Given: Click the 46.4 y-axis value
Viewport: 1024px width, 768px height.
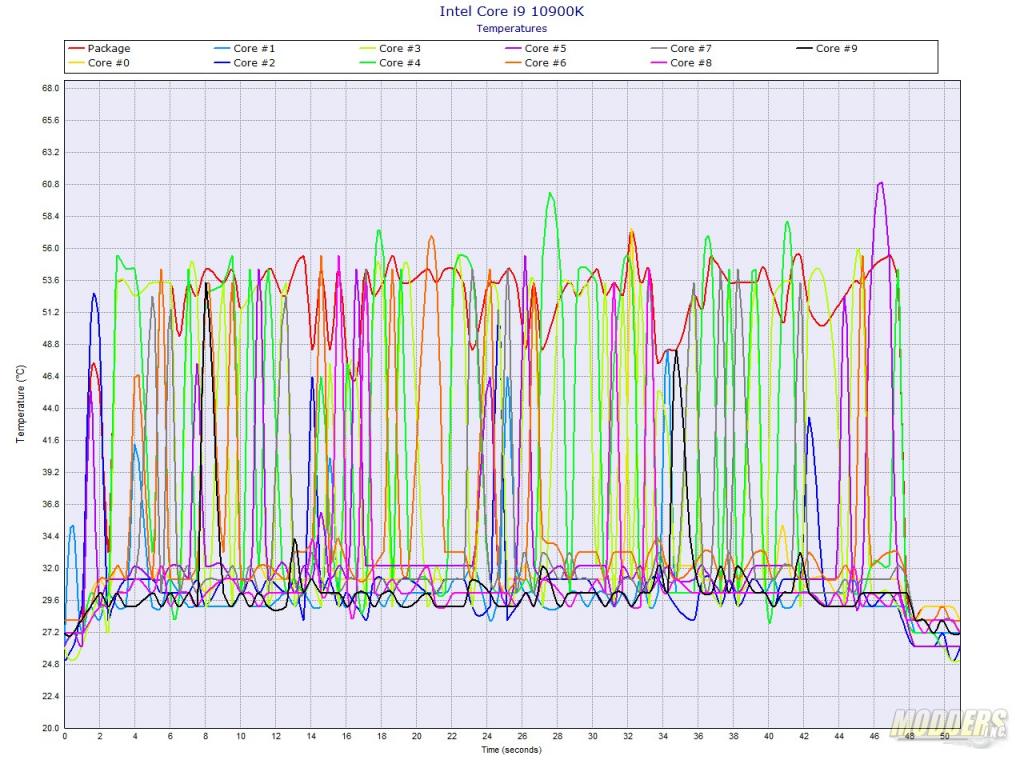Looking at the screenshot, I should [51, 376].
